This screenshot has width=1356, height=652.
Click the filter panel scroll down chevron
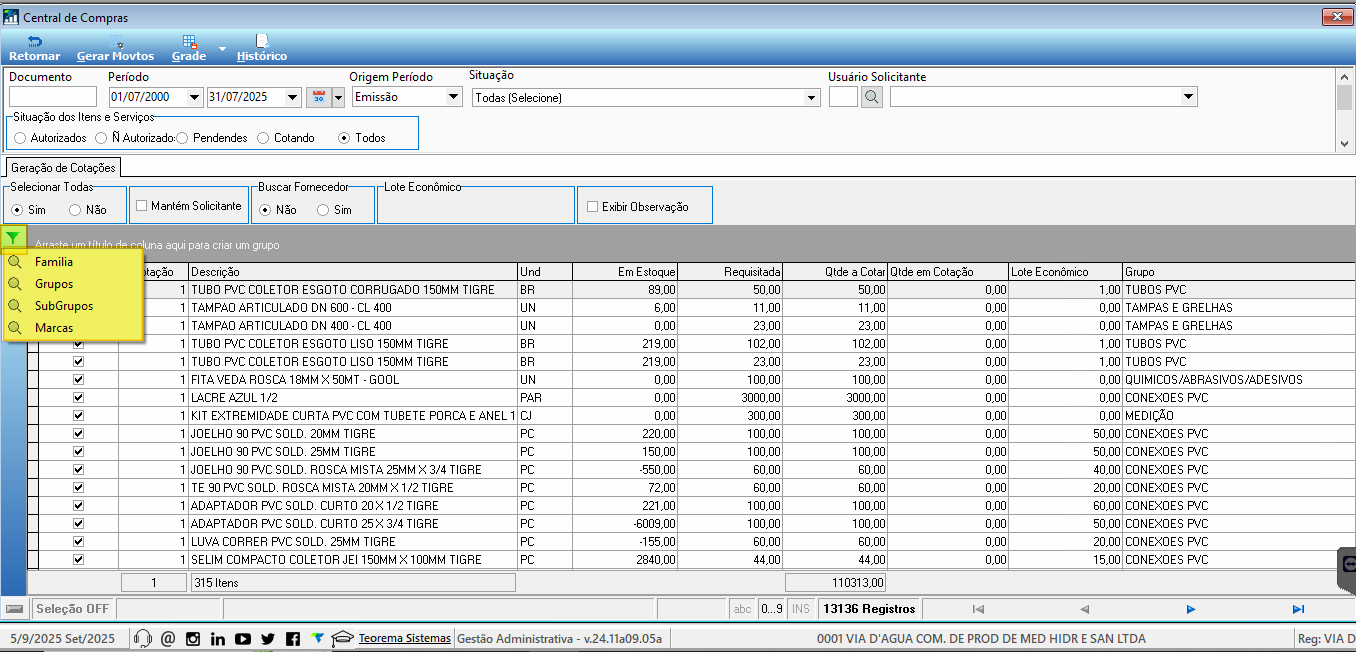(1345, 144)
